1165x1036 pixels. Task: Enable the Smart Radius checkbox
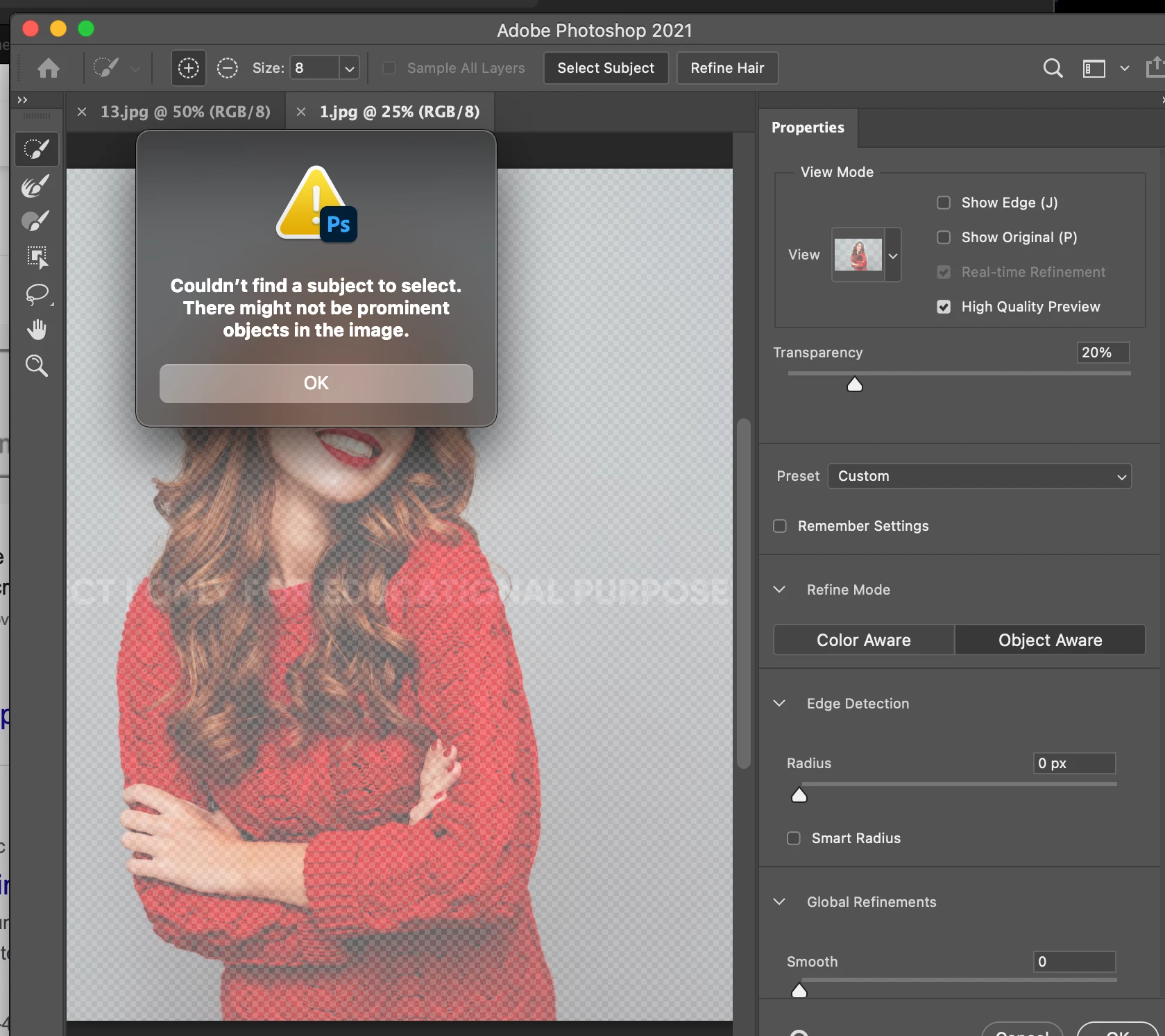tap(794, 838)
